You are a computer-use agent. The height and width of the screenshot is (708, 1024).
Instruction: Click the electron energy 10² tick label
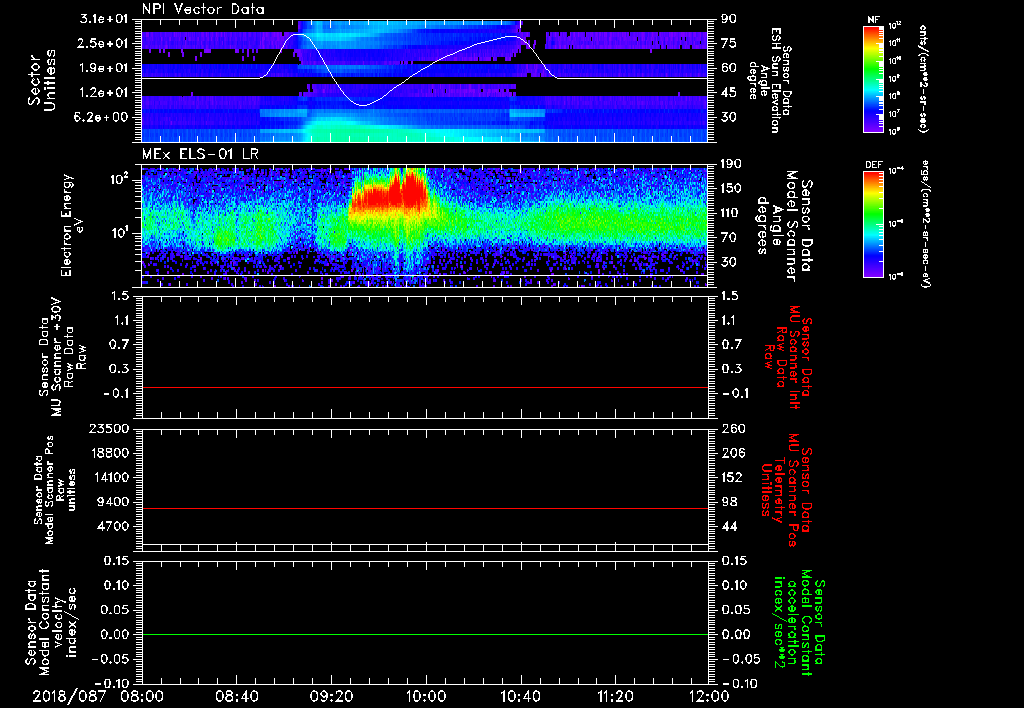[x=120, y=180]
